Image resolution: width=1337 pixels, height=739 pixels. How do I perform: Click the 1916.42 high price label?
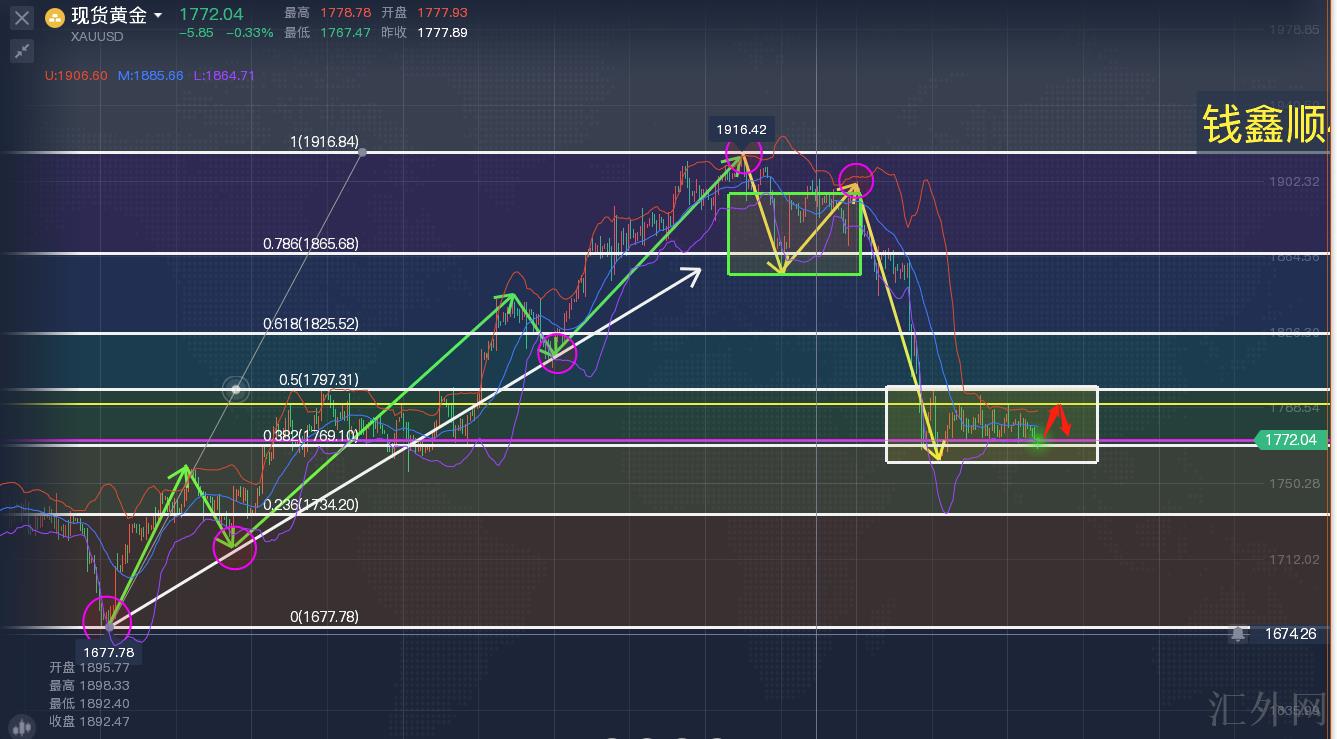(741, 129)
